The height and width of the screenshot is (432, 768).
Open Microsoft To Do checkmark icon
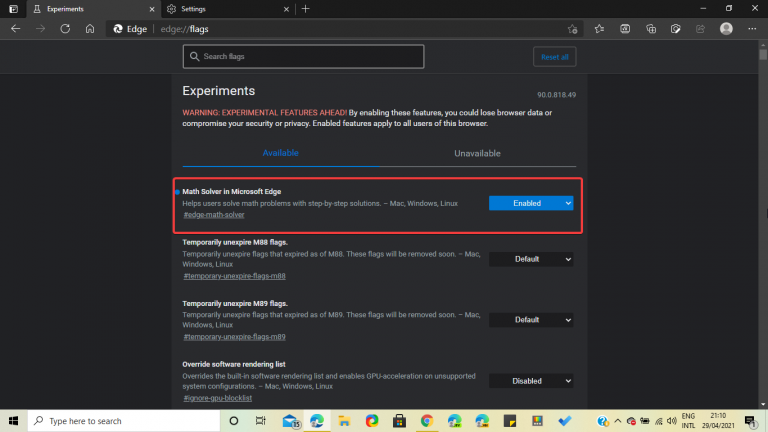point(565,421)
